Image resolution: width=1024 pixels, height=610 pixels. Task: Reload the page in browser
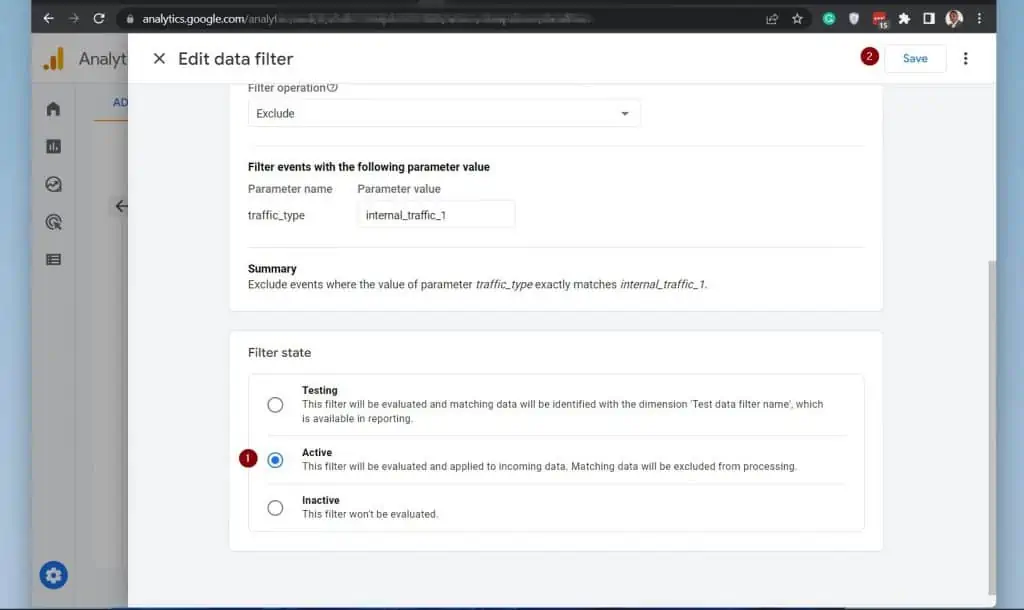pos(99,18)
